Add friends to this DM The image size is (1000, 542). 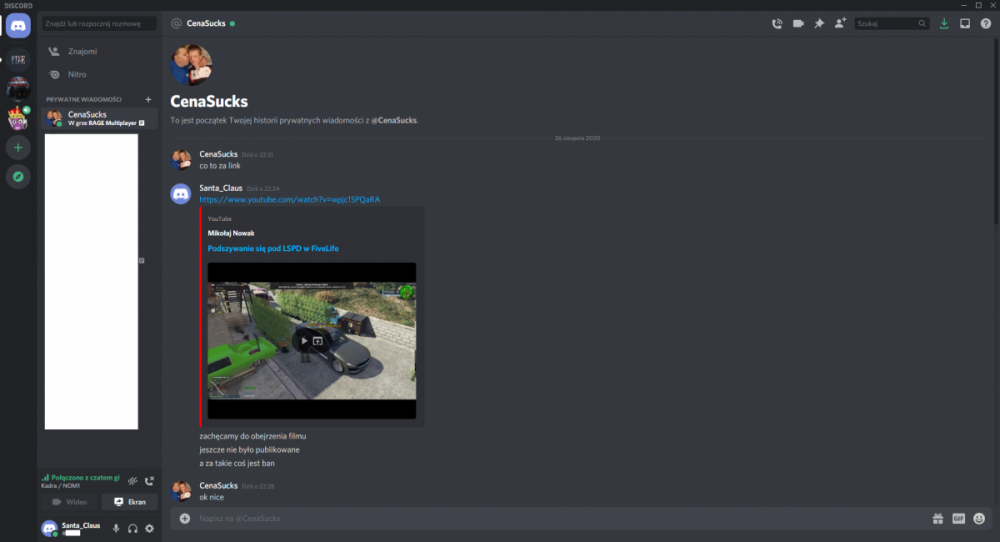coord(840,23)
